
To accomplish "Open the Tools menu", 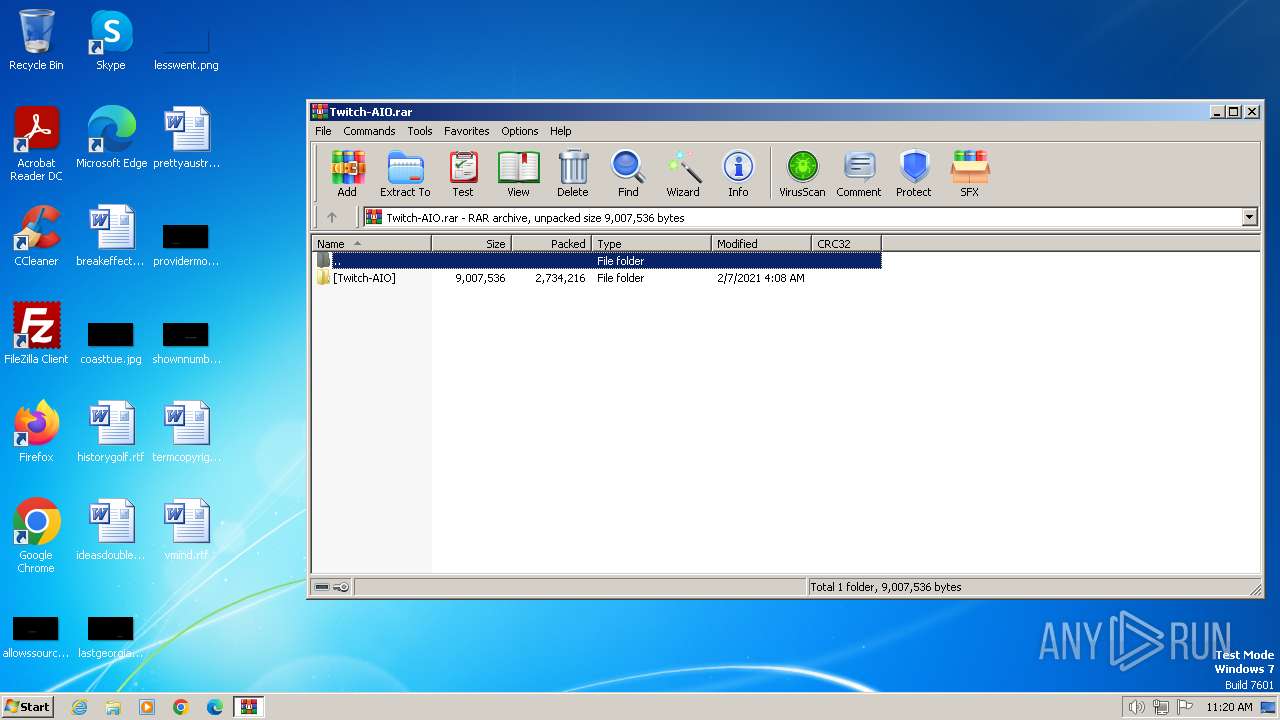I will click(x=420, y=131).
